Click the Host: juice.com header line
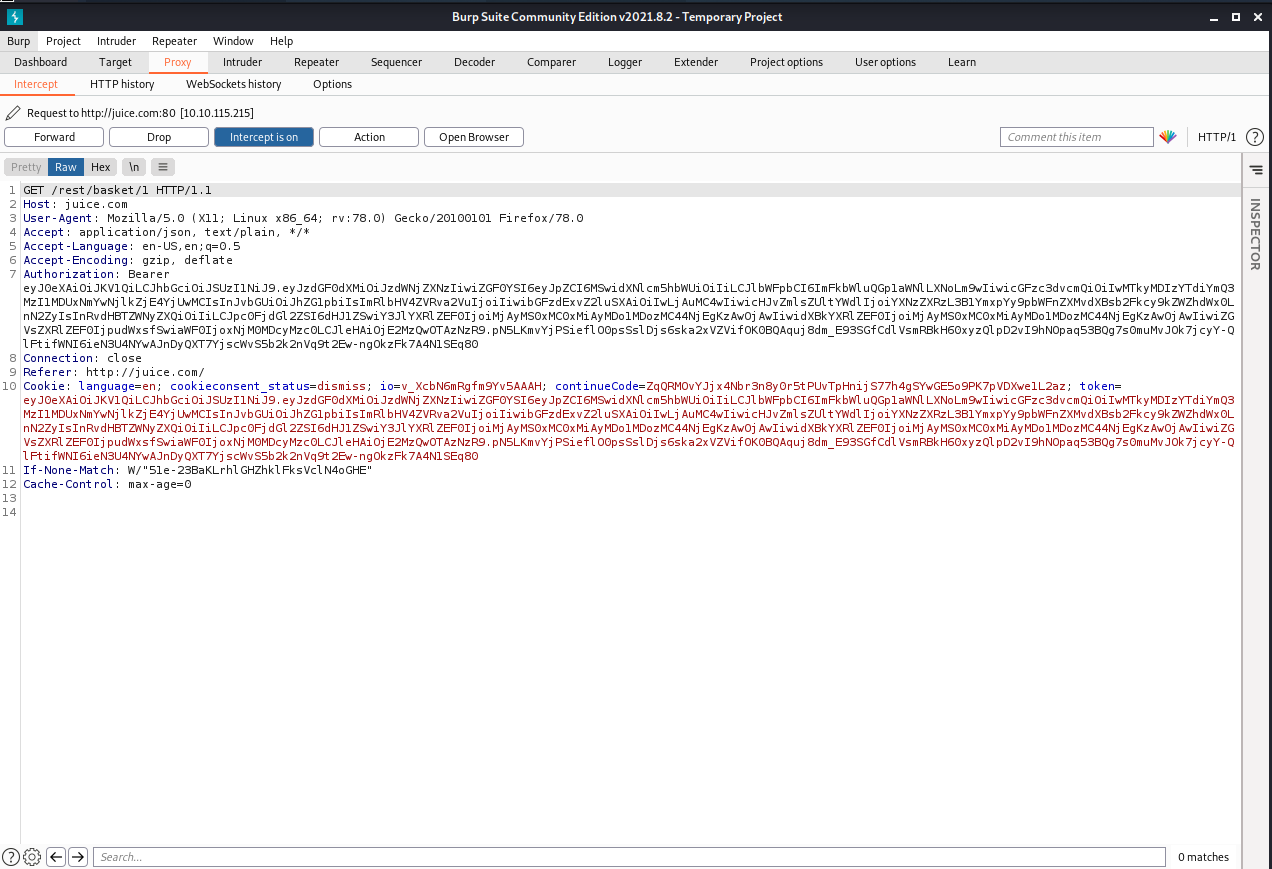This screenshot has height=869, width=1272. (x=76, y=204)
